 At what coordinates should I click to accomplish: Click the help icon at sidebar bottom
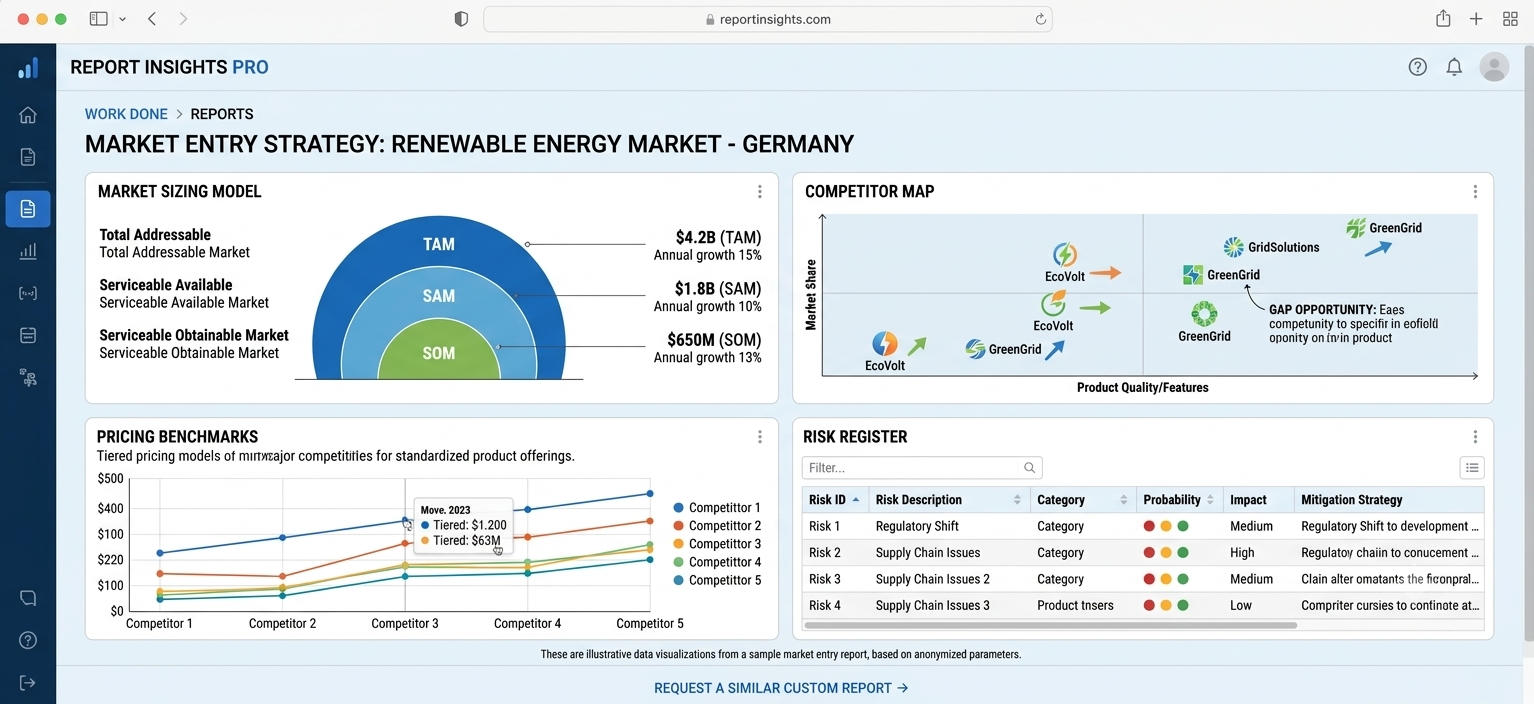(x=28, y=640)
